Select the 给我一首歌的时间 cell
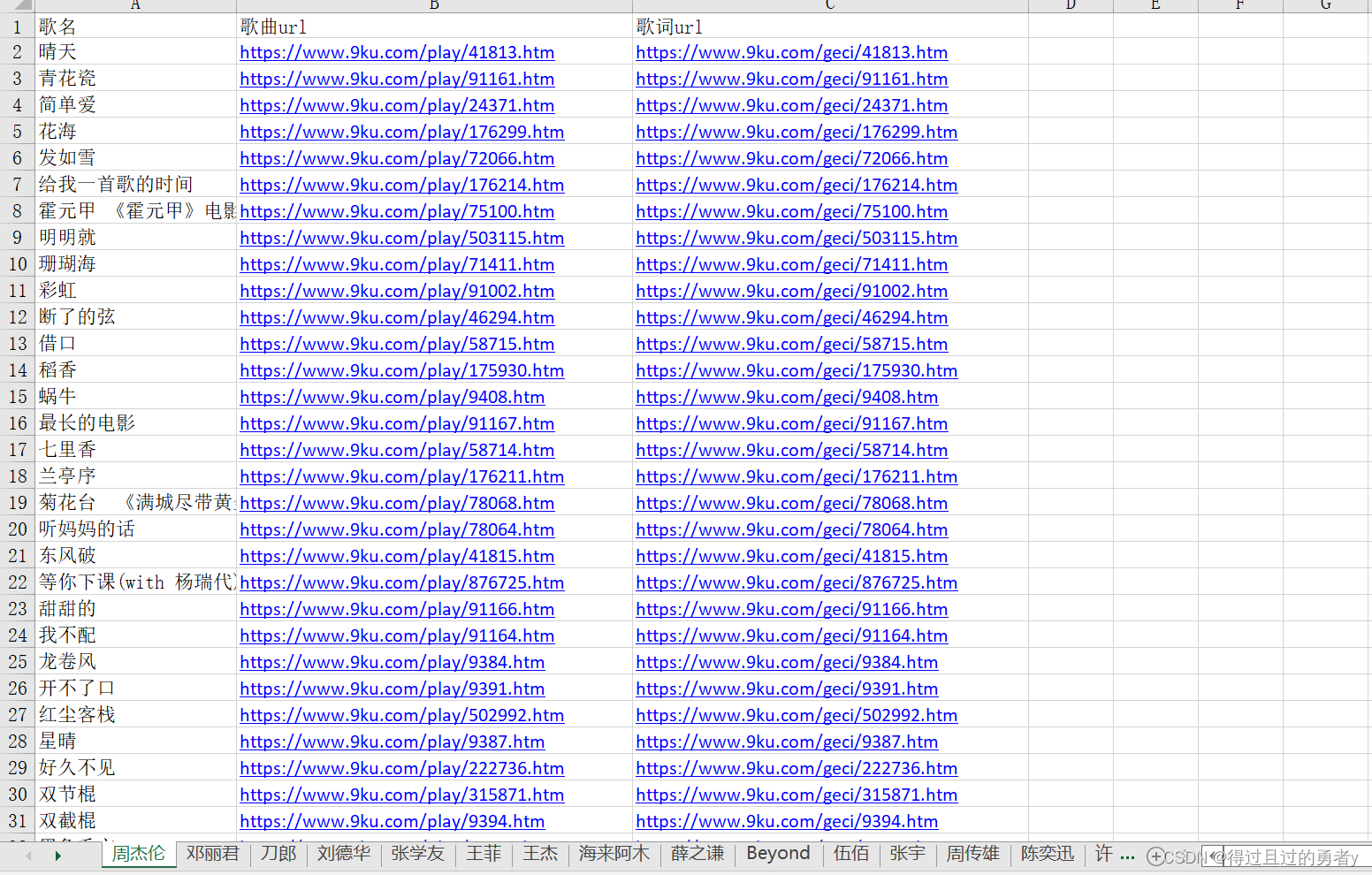Viewport: 1372px width, 875px height. (136, 184)
